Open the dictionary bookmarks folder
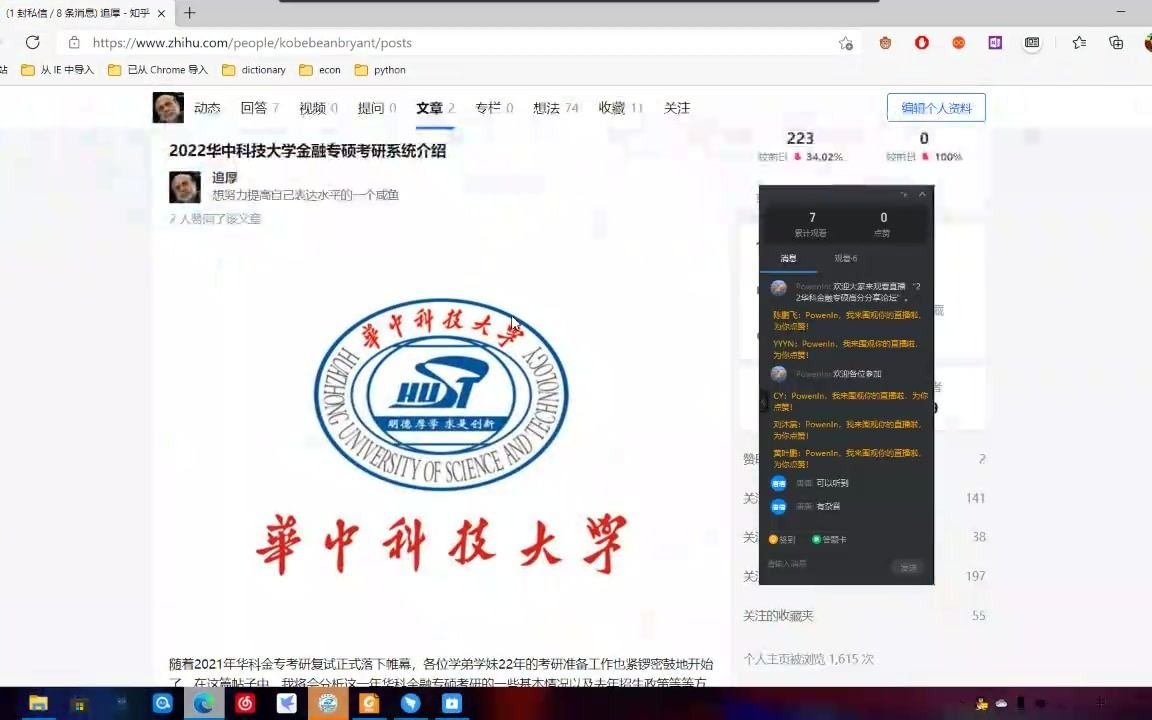Viewport: 1152px width, 720px height. (254, 70)
